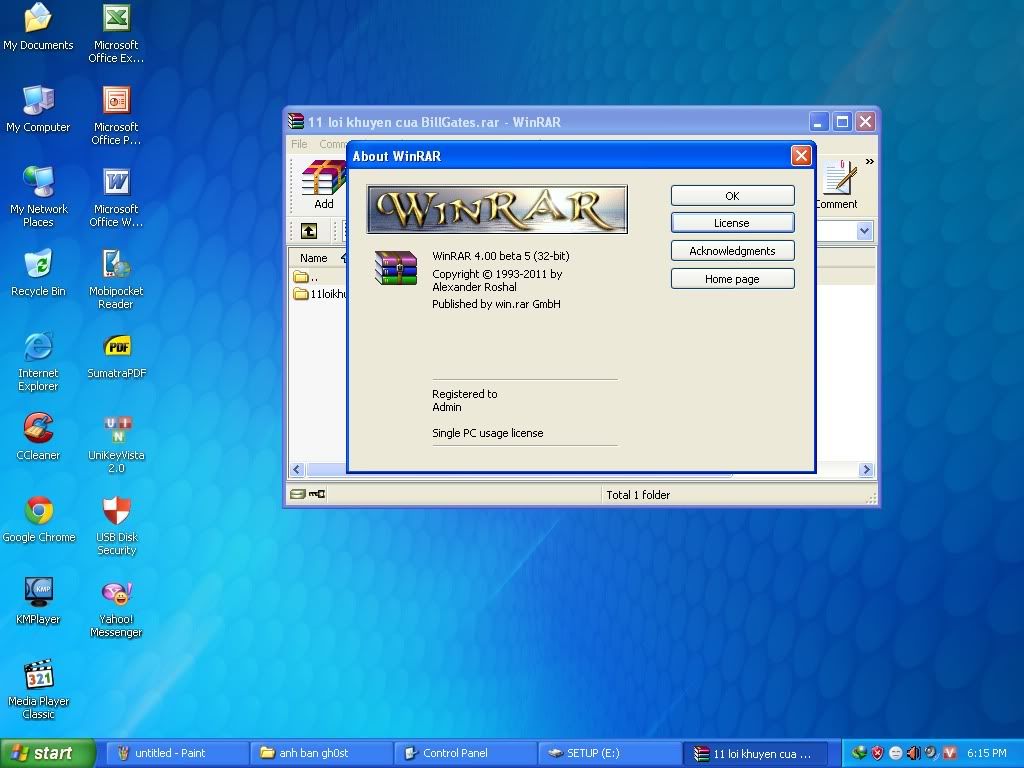Click the red security shield tray icon

coord(877,753)
